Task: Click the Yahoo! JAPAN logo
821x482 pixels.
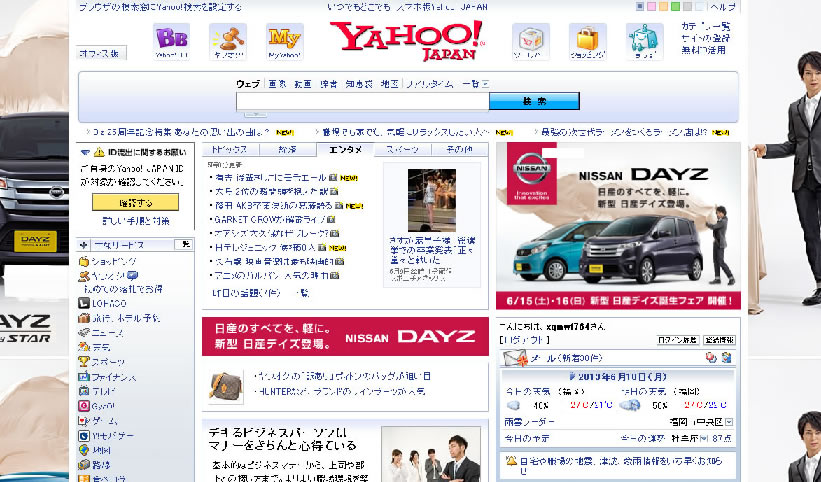Action: point(406,41)
